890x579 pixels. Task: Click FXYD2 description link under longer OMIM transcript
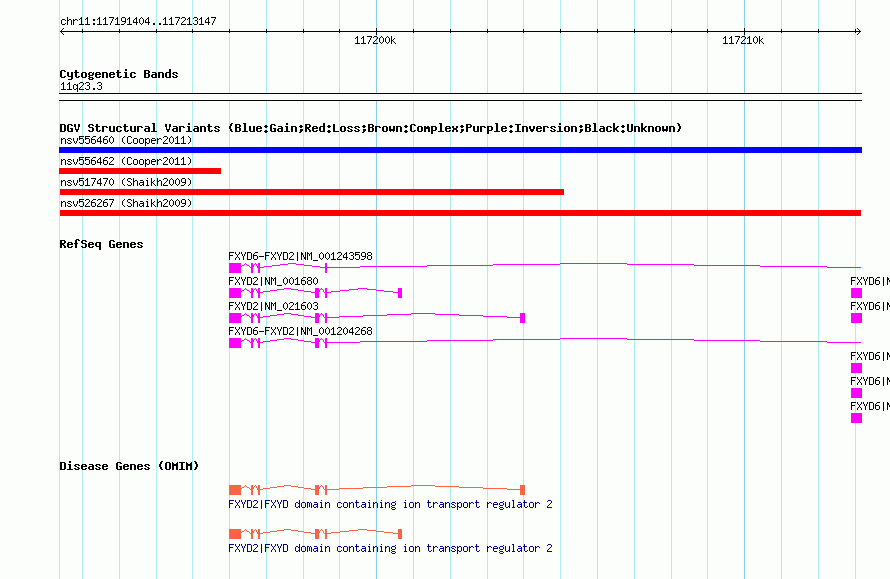coord(390,504)
